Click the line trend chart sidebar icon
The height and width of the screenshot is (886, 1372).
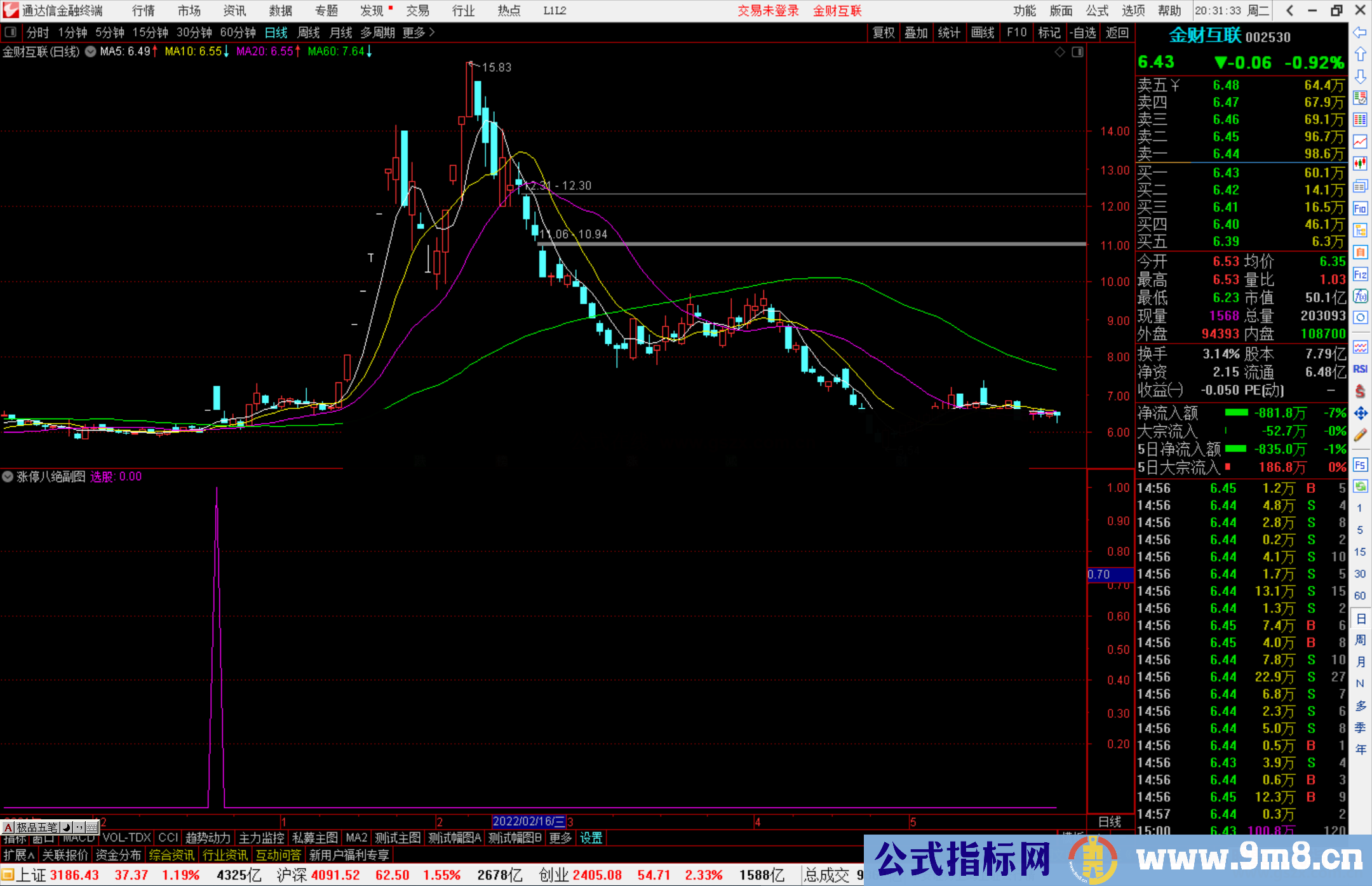coord(1360,142)
